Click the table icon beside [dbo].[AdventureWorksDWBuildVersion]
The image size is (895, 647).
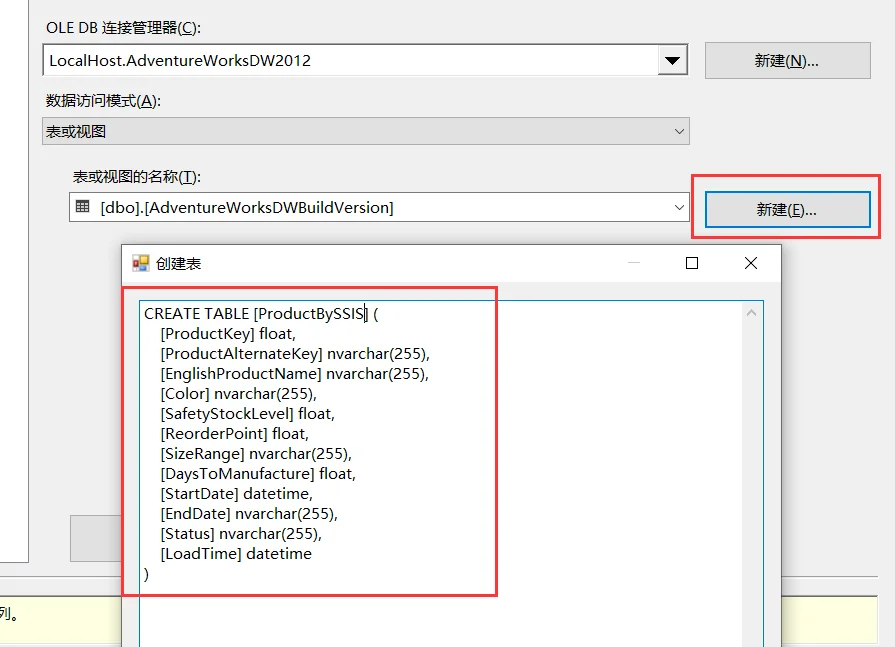coord(83,207)
